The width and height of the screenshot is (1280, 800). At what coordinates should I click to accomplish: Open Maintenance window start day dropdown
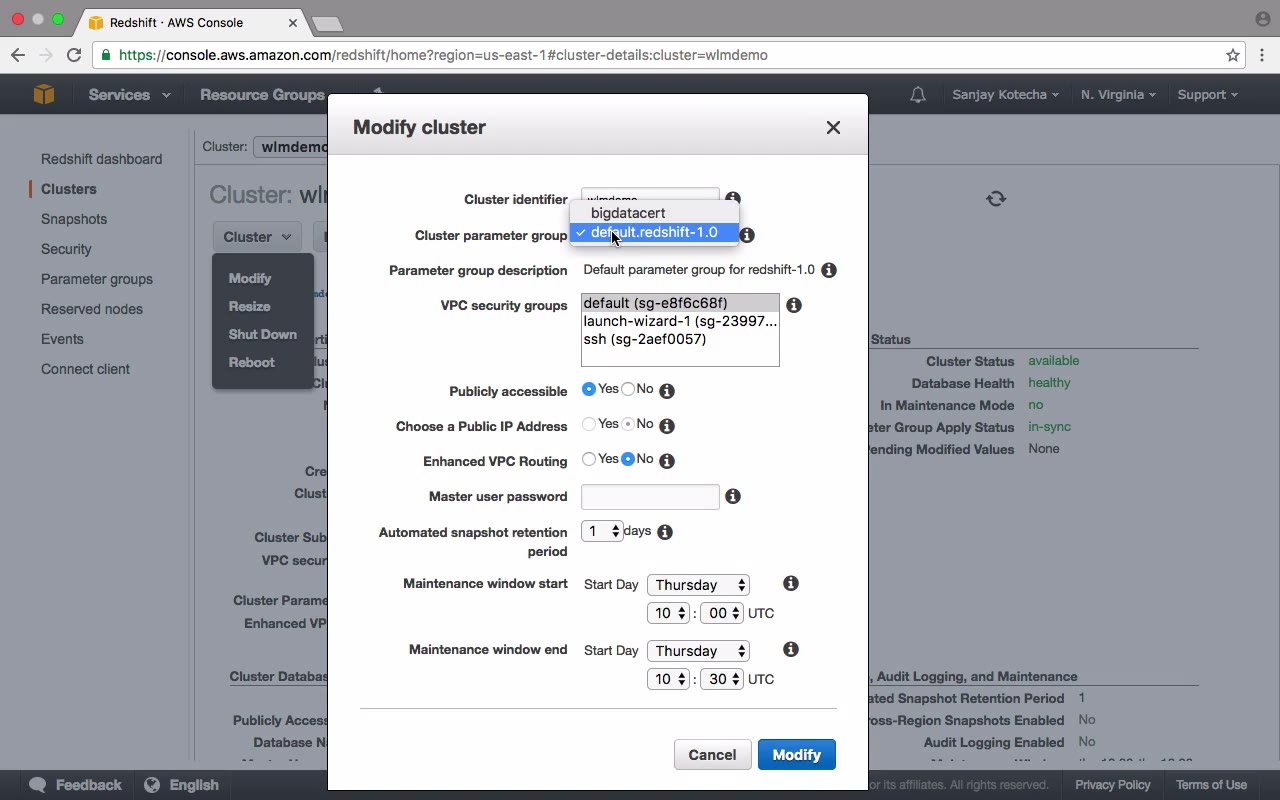click(x=698, y=585)
